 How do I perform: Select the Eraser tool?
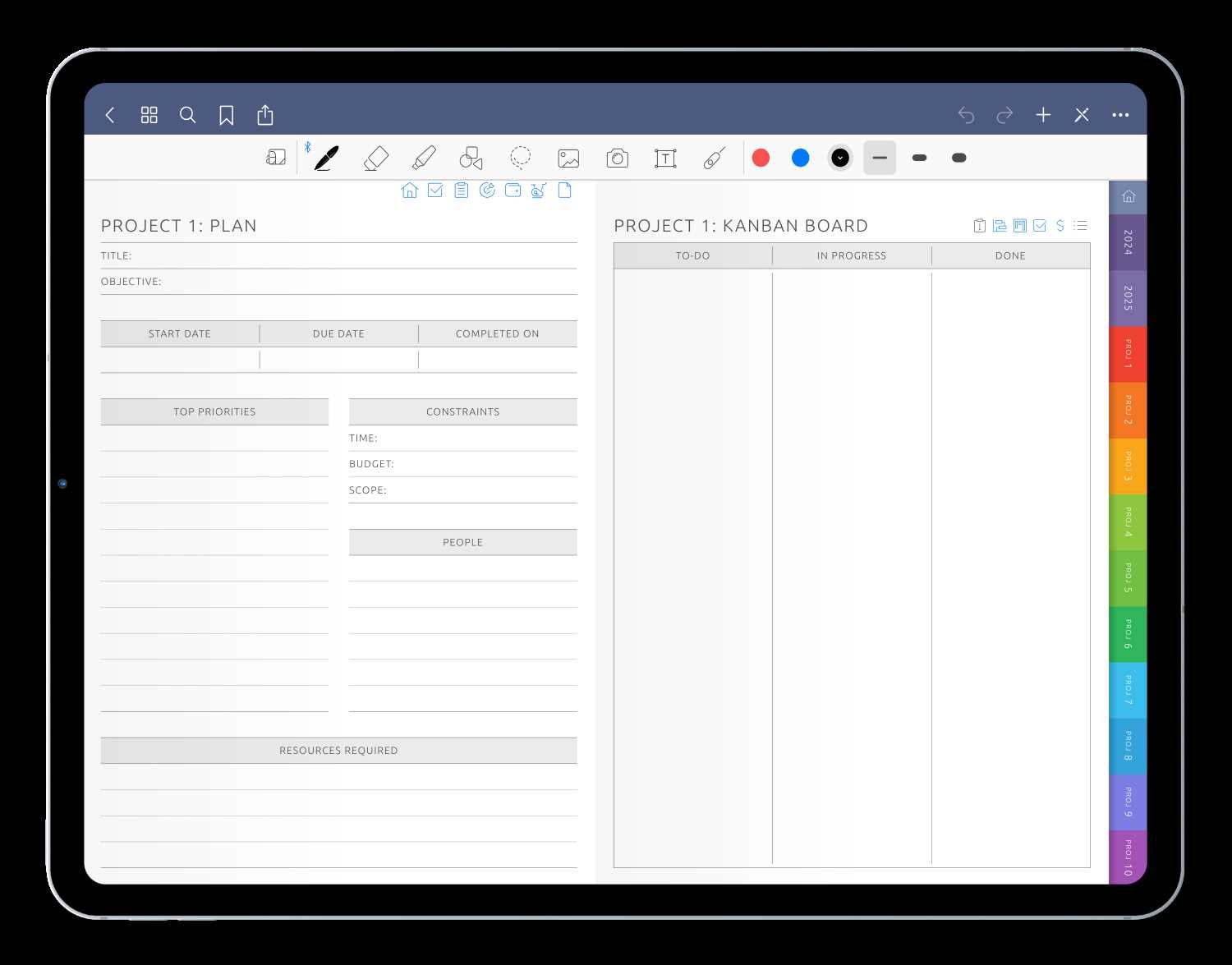(375, 158)
